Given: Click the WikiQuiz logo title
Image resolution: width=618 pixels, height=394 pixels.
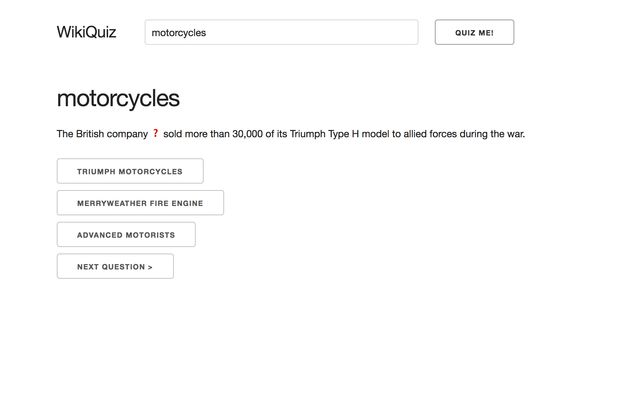Looking at the screenshot, I should [x=86, y=32].
